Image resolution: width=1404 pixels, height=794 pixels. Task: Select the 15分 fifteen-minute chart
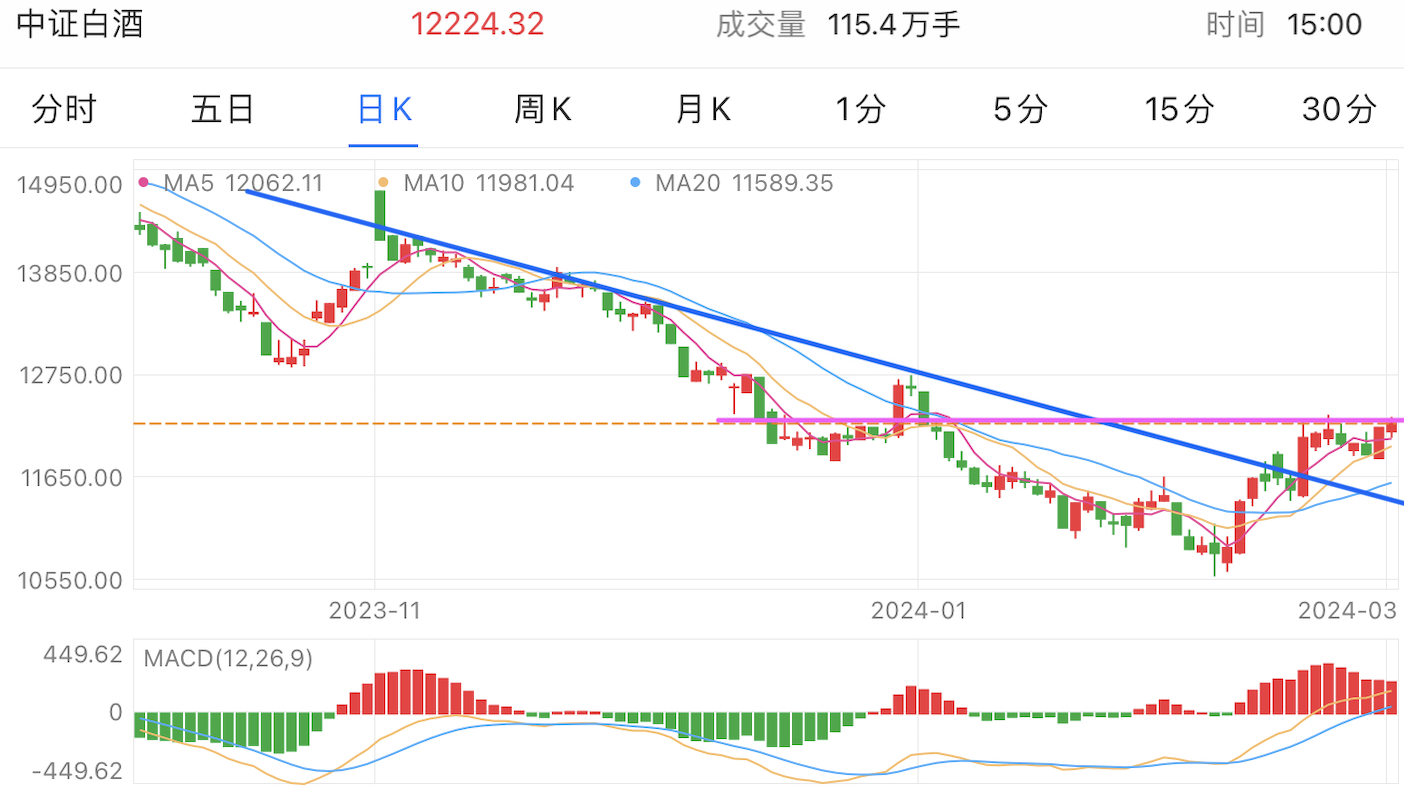[1178, 110]
